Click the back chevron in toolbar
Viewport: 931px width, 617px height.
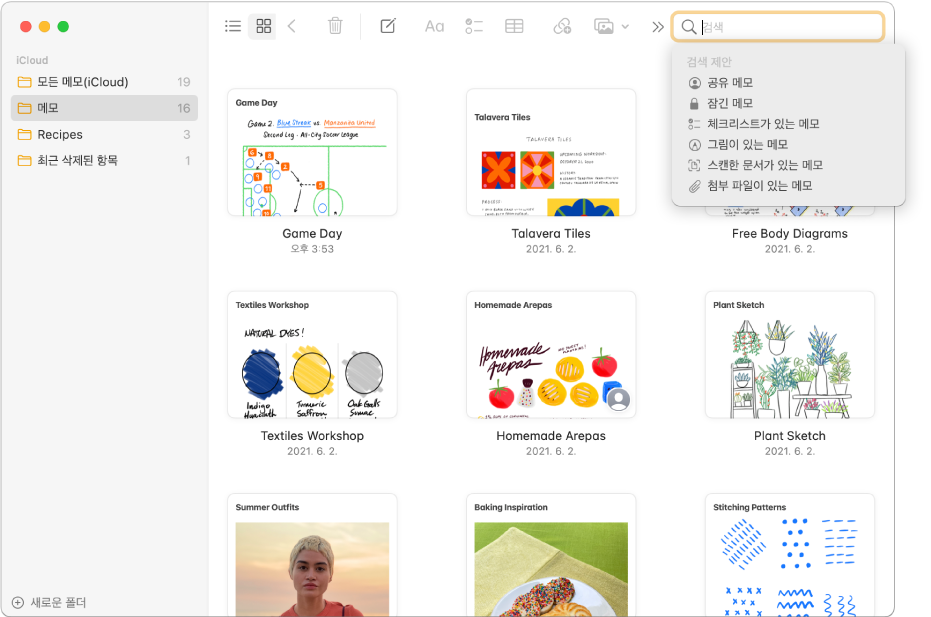click(292, 26)
